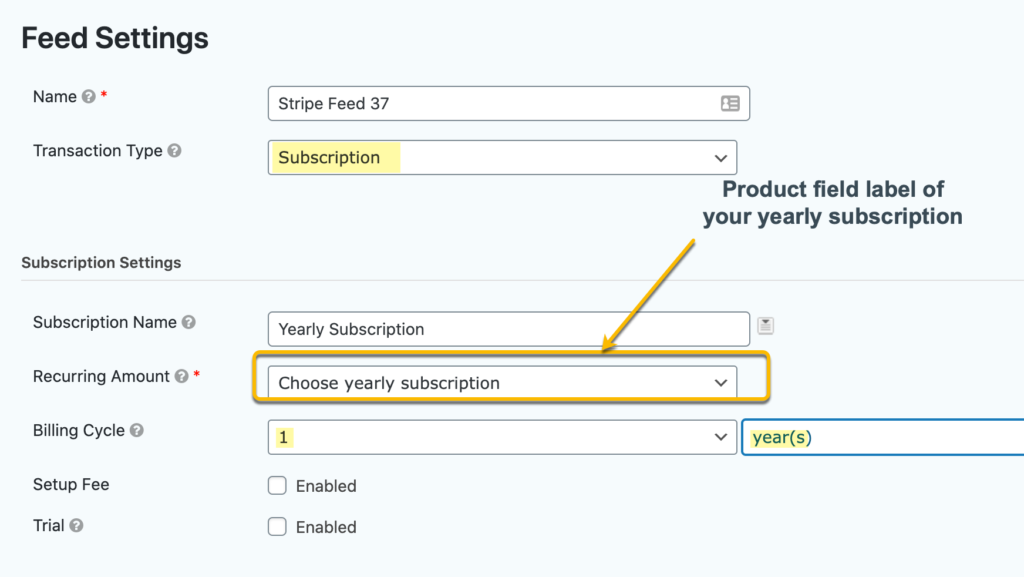The image size is (1024, 577).
Task: Enable the Trial checkbox
Action: click(x=277, y=527)
